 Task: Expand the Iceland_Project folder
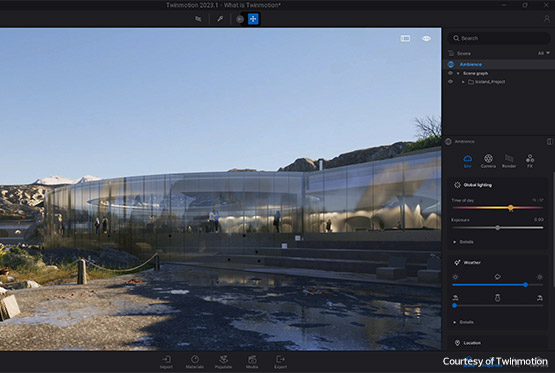(x=463, y=82)
